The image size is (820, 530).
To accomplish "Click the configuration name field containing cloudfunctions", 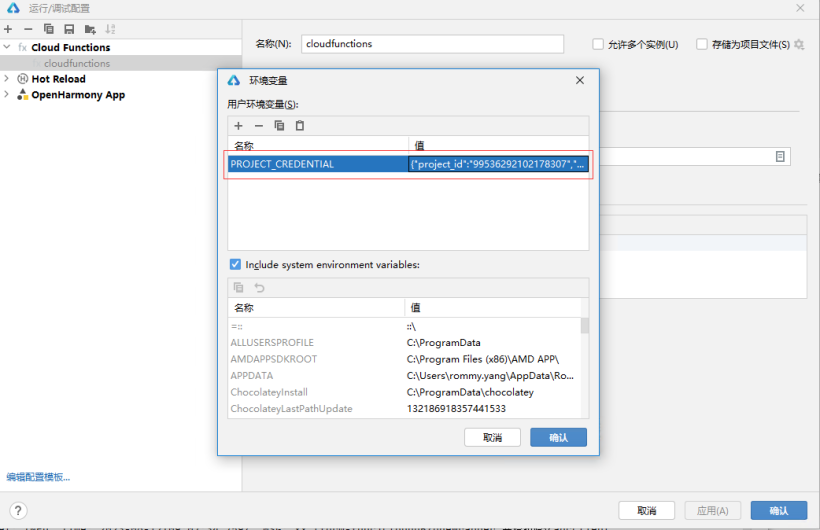I will [432, 44].
